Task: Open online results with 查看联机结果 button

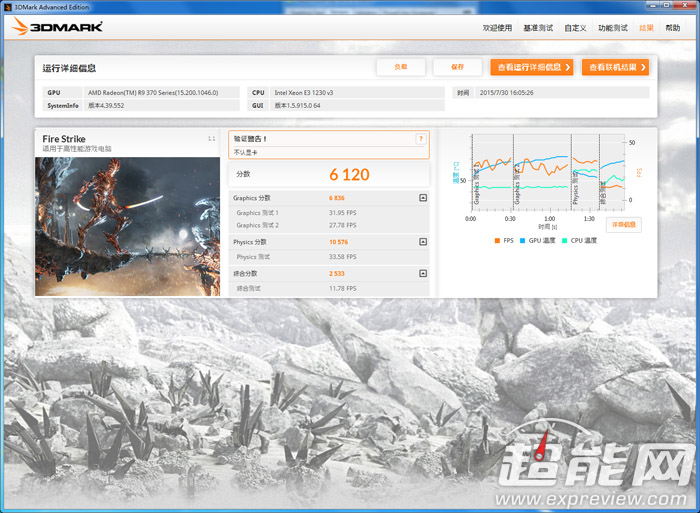Action: click(615, 67)
